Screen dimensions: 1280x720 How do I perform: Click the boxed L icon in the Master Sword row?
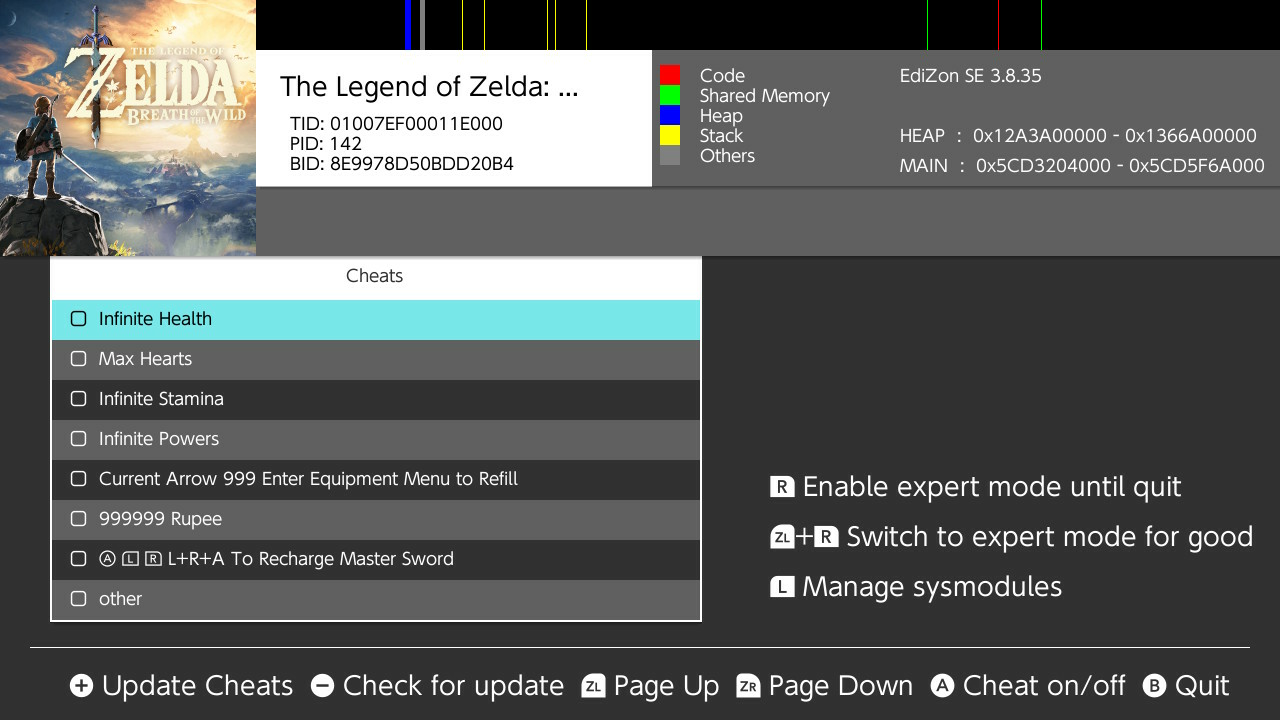pyautogui.click(x=130, y=559)
